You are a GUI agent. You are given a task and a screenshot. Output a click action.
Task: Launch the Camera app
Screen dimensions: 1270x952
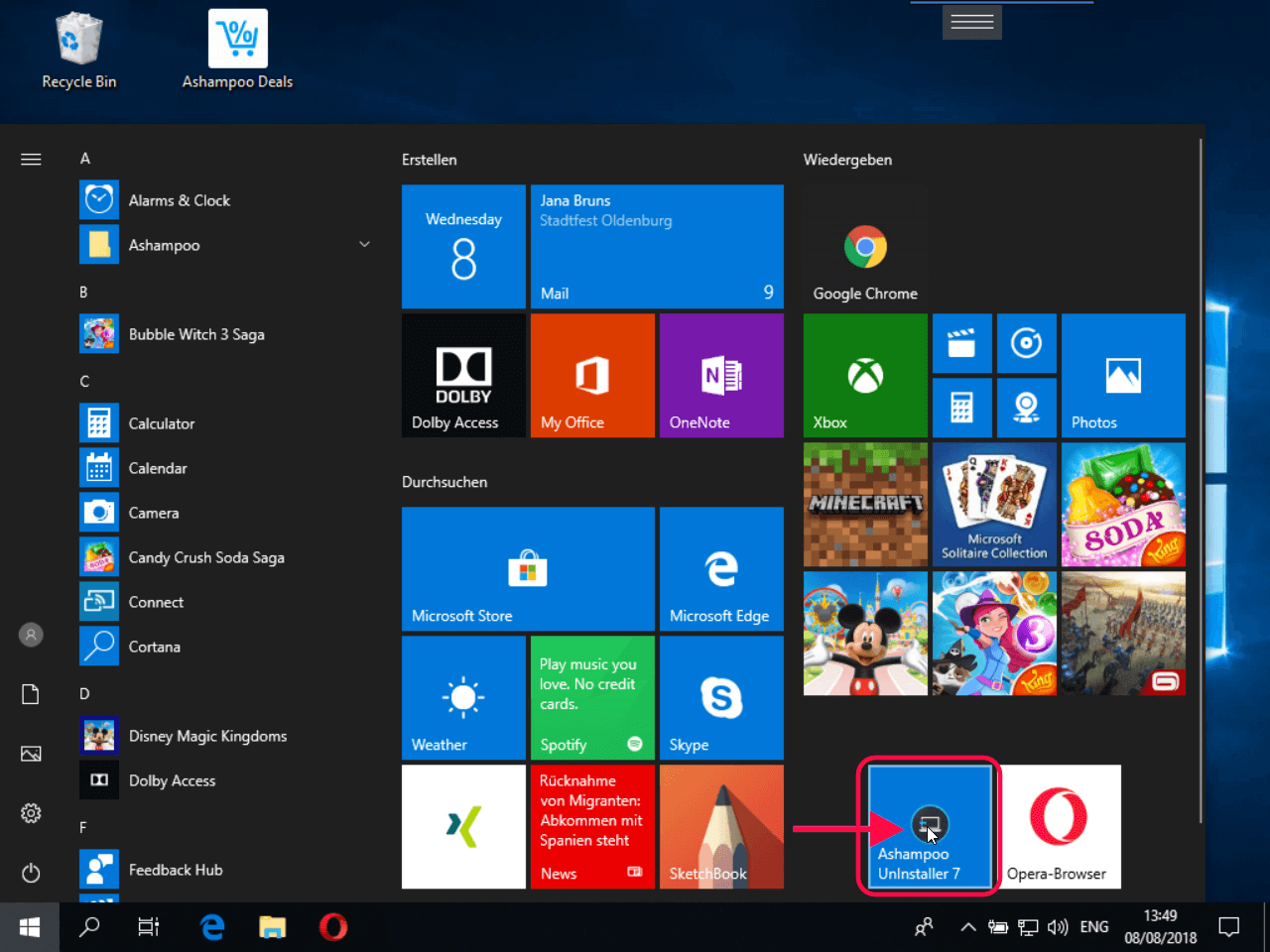[x=226, y=513]
